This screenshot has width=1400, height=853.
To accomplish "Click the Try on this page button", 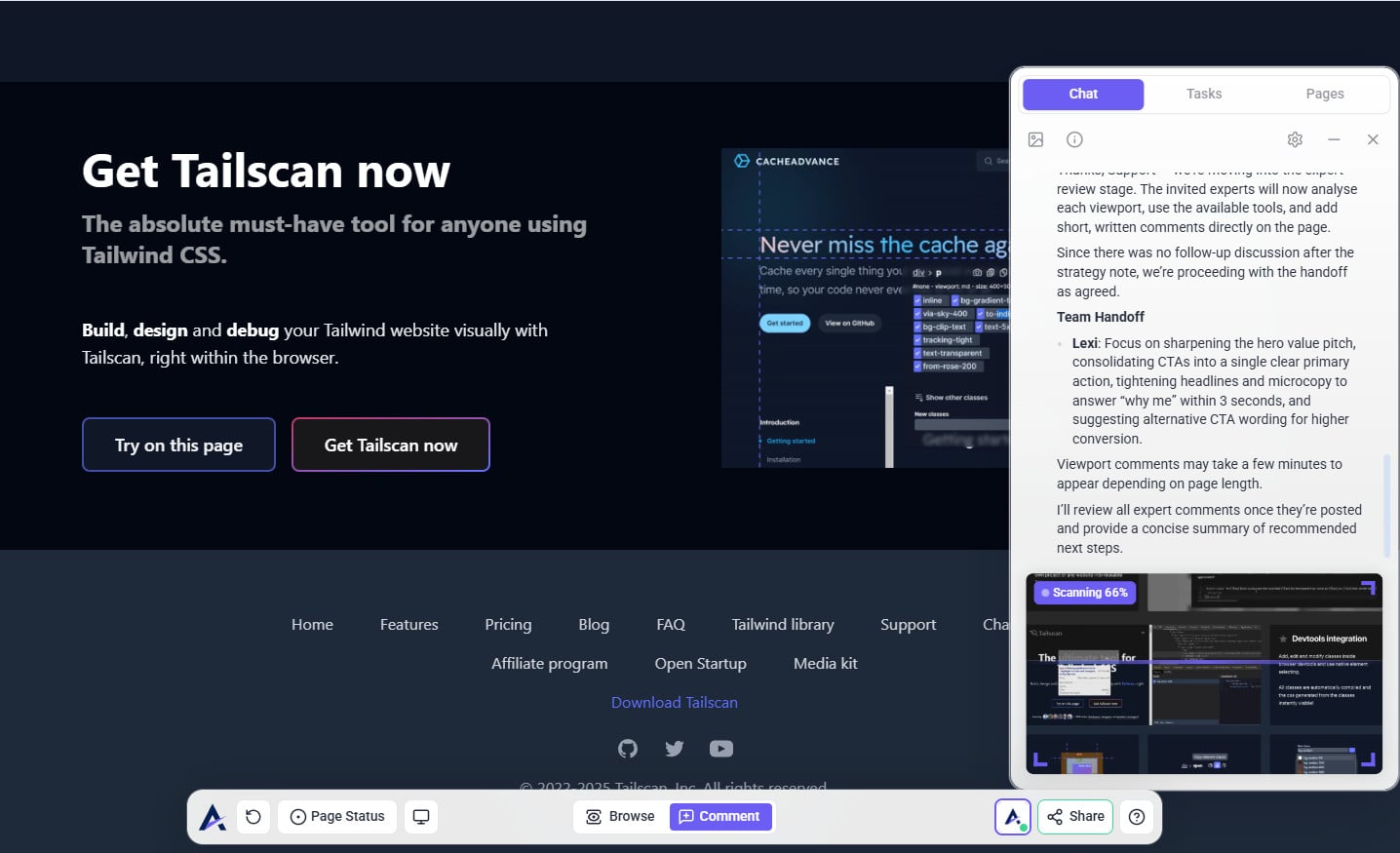I will (178, 446).
